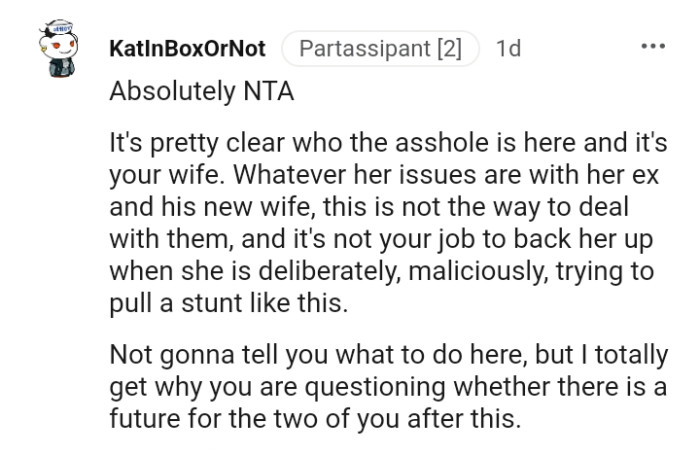700x456 pixels.
Task: Click the Partassipant [2] flair badge
Action: tap(380, 49)
